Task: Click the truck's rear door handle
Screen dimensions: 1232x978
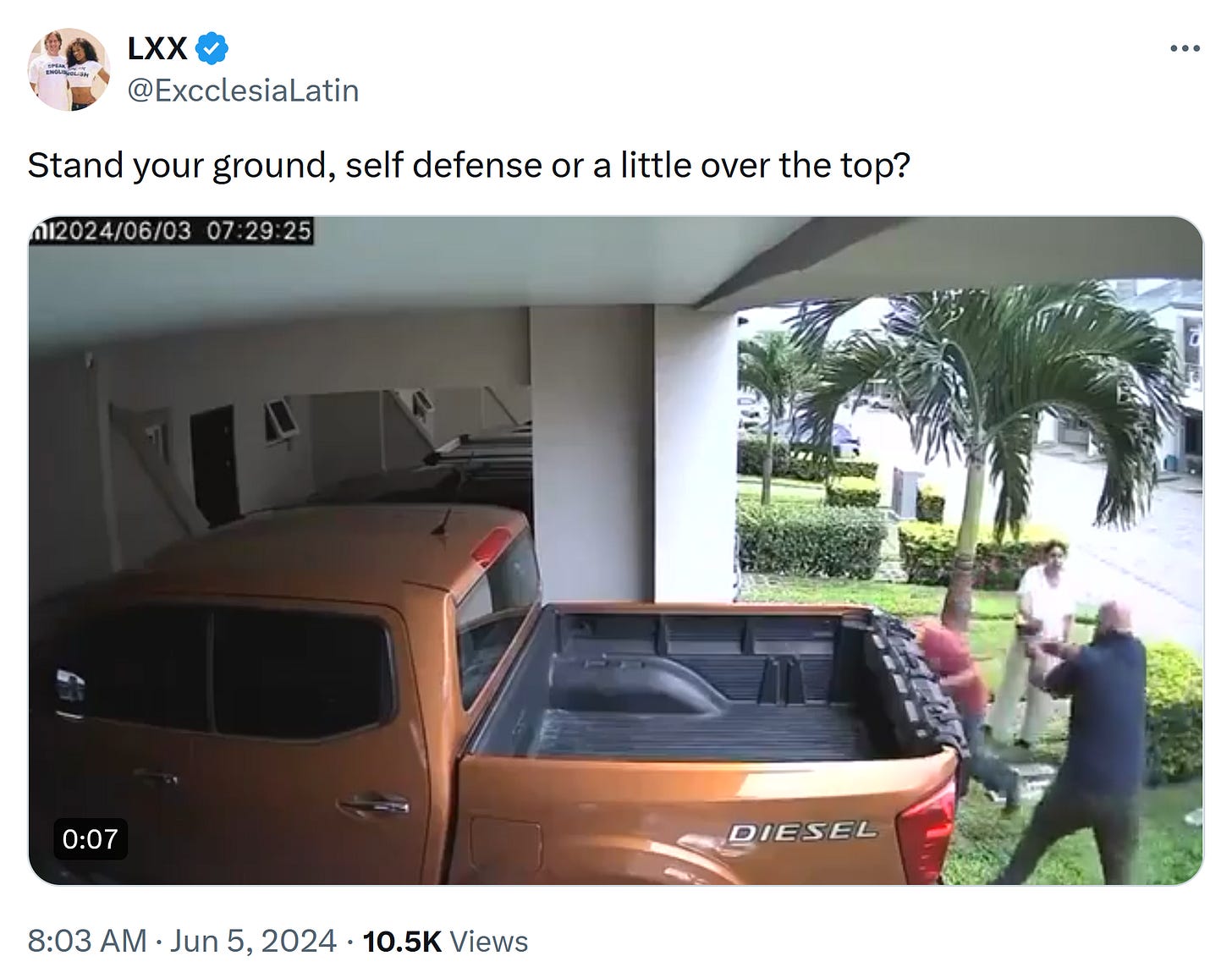Action: coord(373,803)
